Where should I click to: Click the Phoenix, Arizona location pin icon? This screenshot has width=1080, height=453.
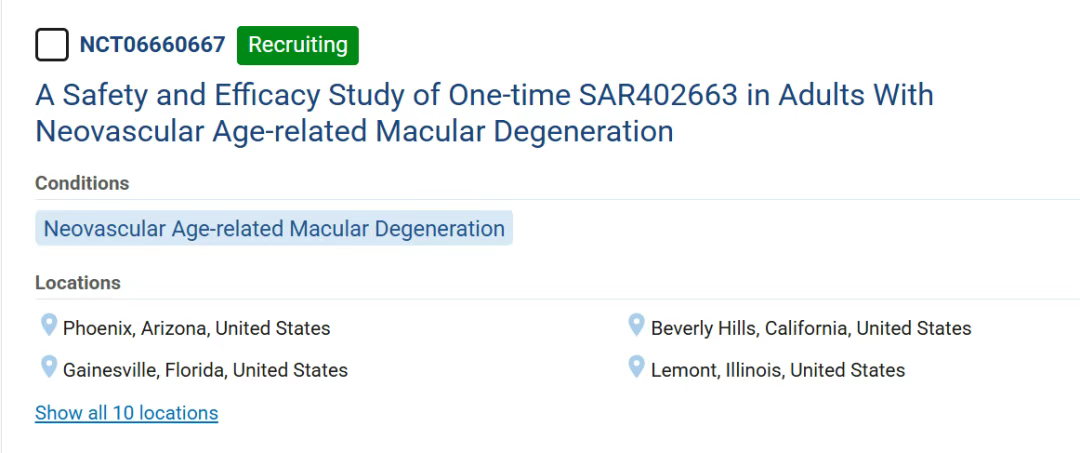click(x=48, y=325)
